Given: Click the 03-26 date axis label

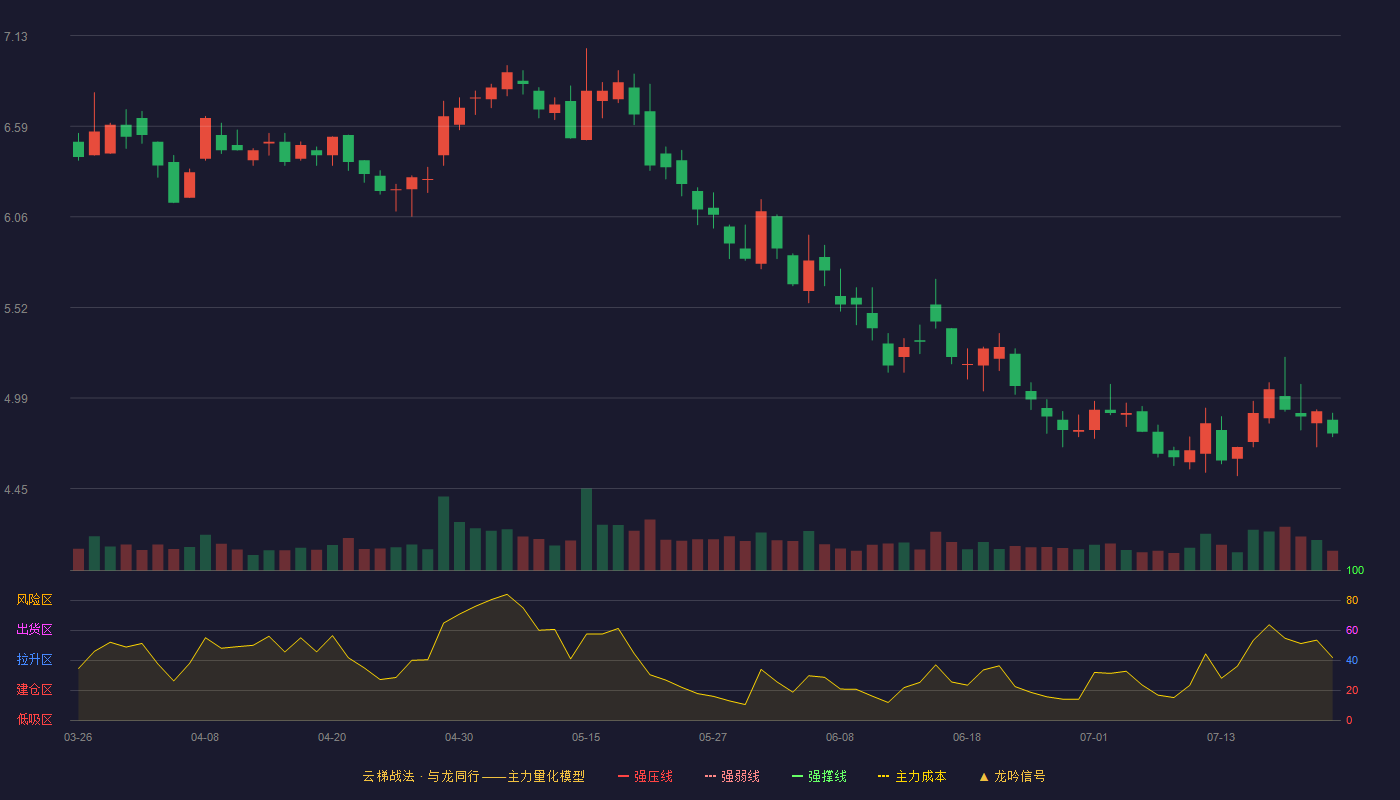Looking at the screenshot, I should [78, 737].
